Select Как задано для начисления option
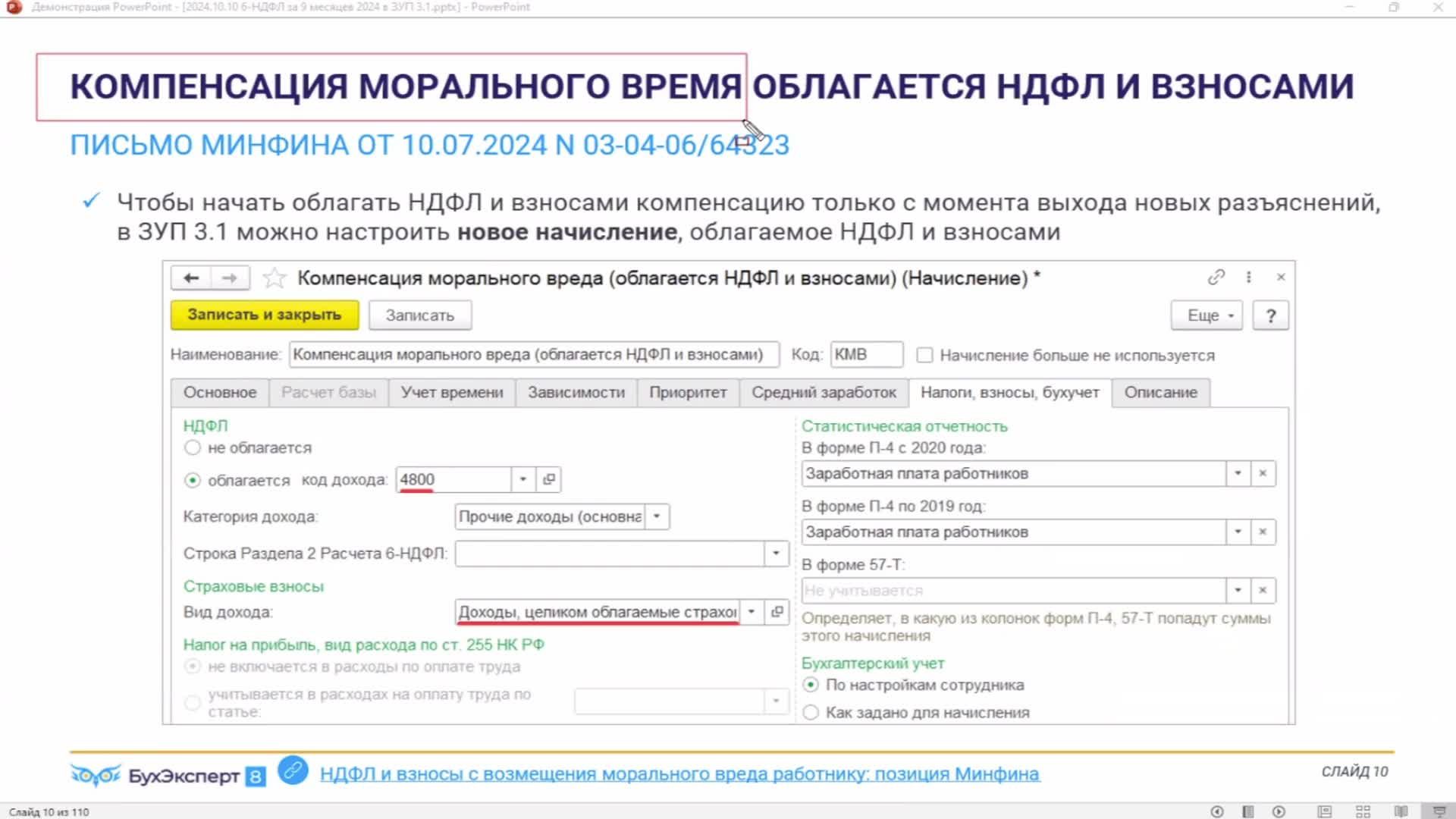Screen dimensions: 1456x819 (x=811, y=713)
